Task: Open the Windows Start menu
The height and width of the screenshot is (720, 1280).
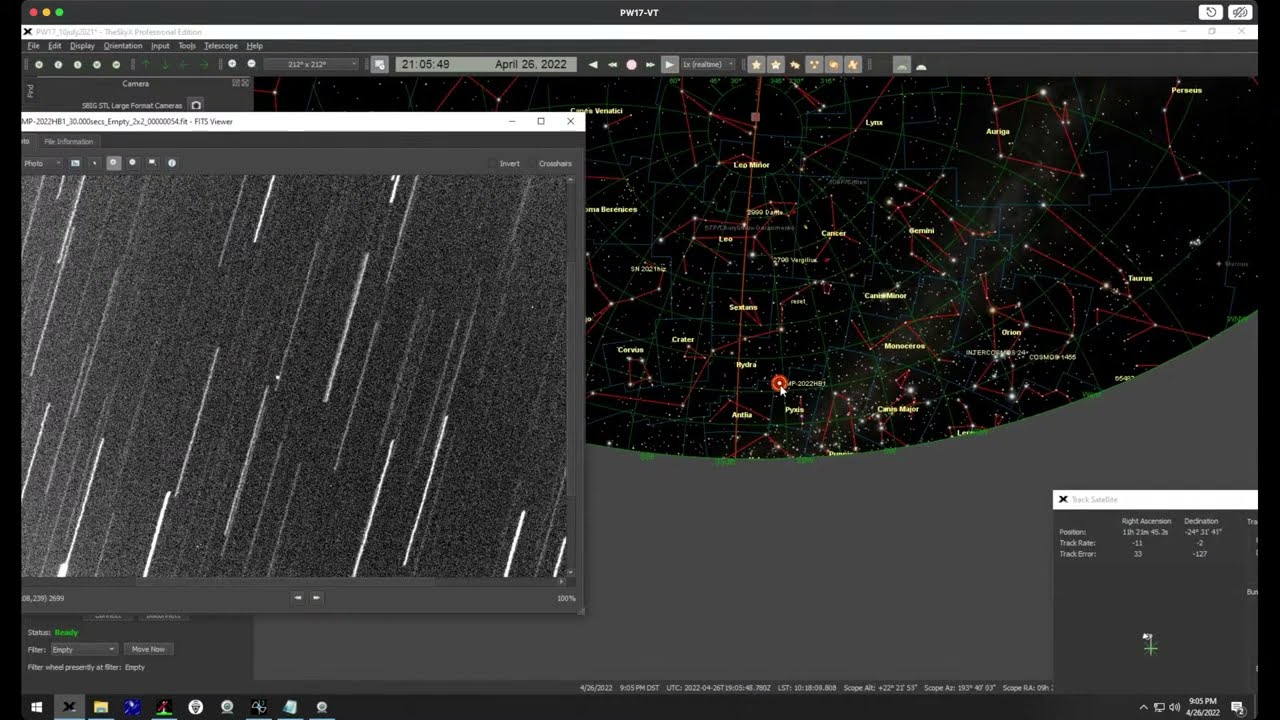Action: [37, 707]
